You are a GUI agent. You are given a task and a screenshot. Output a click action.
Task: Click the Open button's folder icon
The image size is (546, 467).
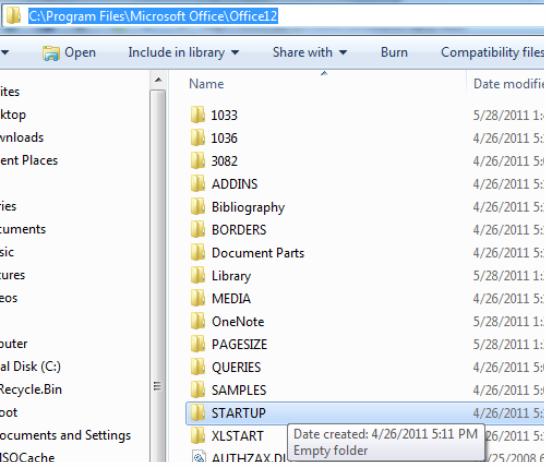51,53
